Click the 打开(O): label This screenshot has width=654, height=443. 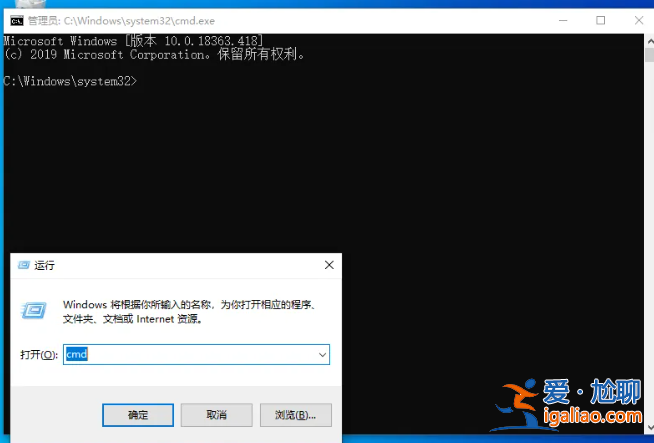click(x=39, y=355)
